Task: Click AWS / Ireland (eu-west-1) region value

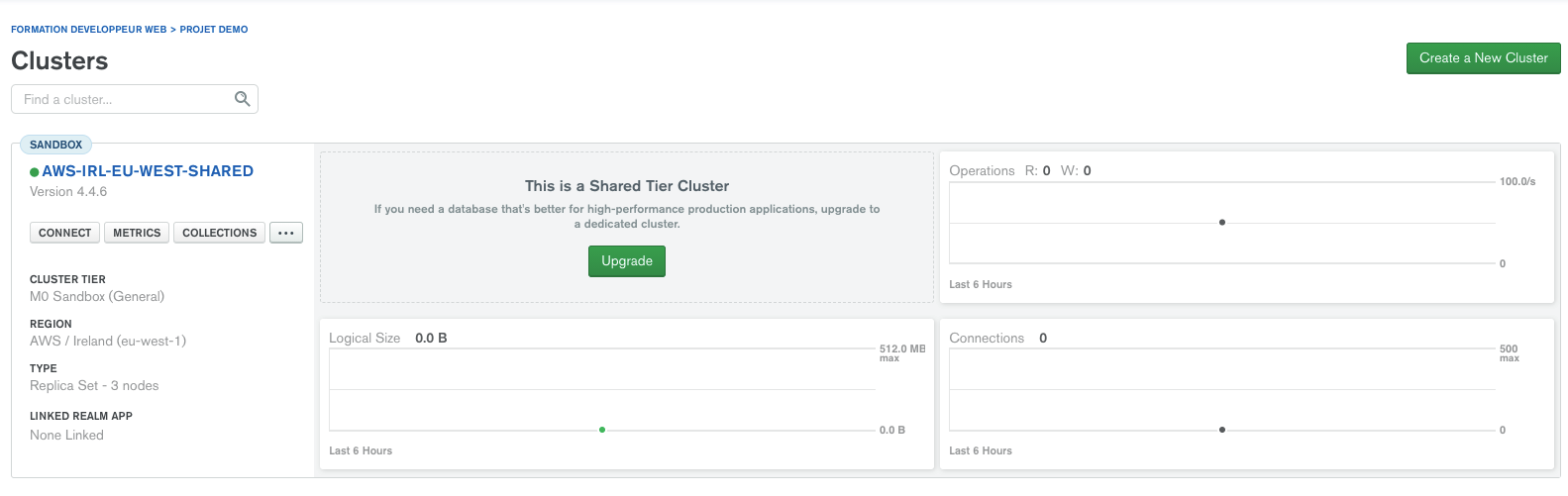Action: pos(108,341)
